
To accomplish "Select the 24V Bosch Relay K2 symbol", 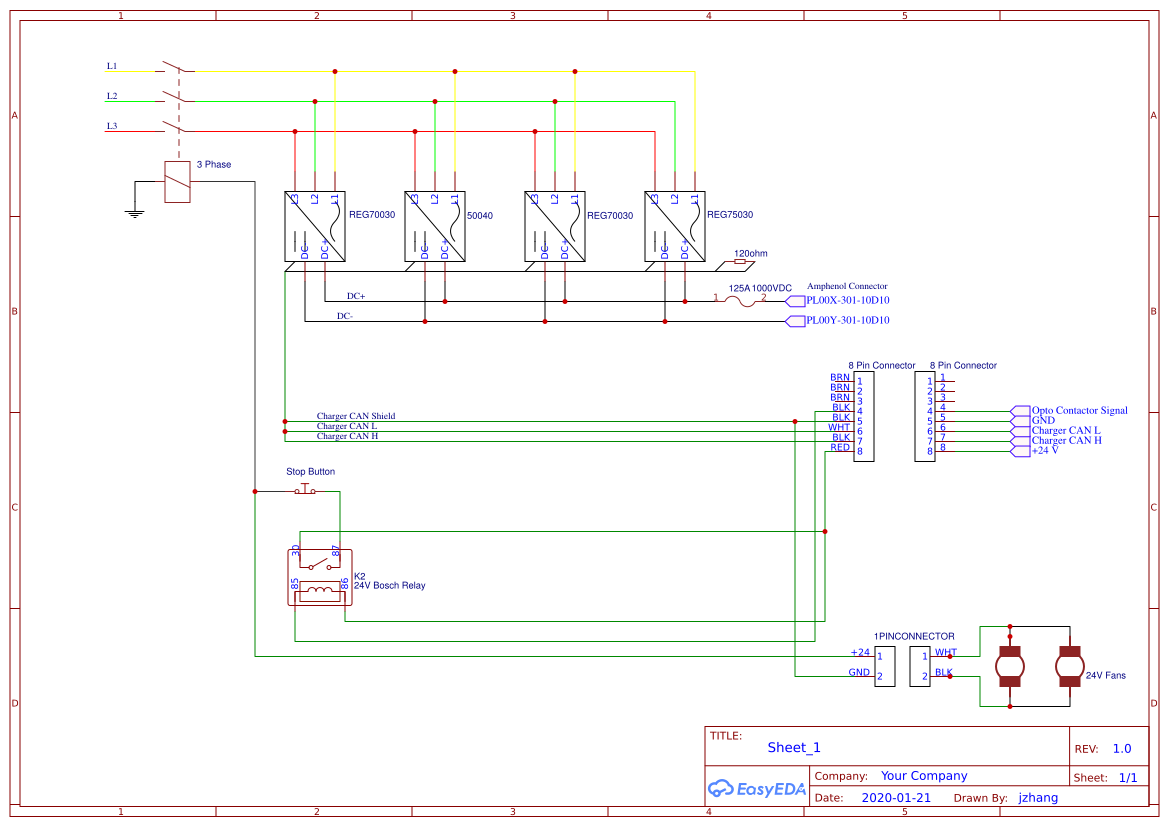I will click(x=318, y=575).
